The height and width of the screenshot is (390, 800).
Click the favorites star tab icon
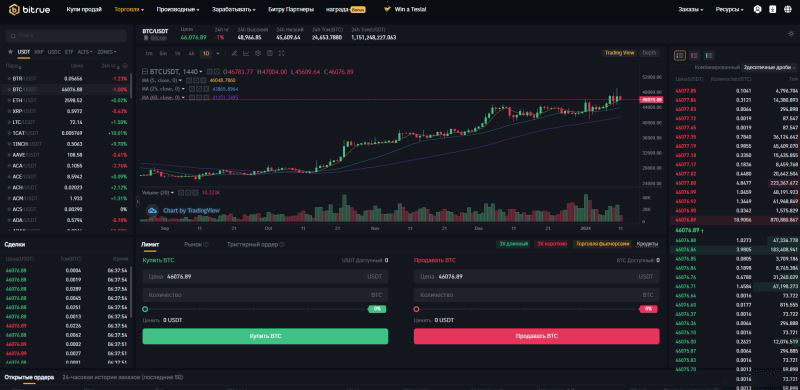tap(10, 52)
